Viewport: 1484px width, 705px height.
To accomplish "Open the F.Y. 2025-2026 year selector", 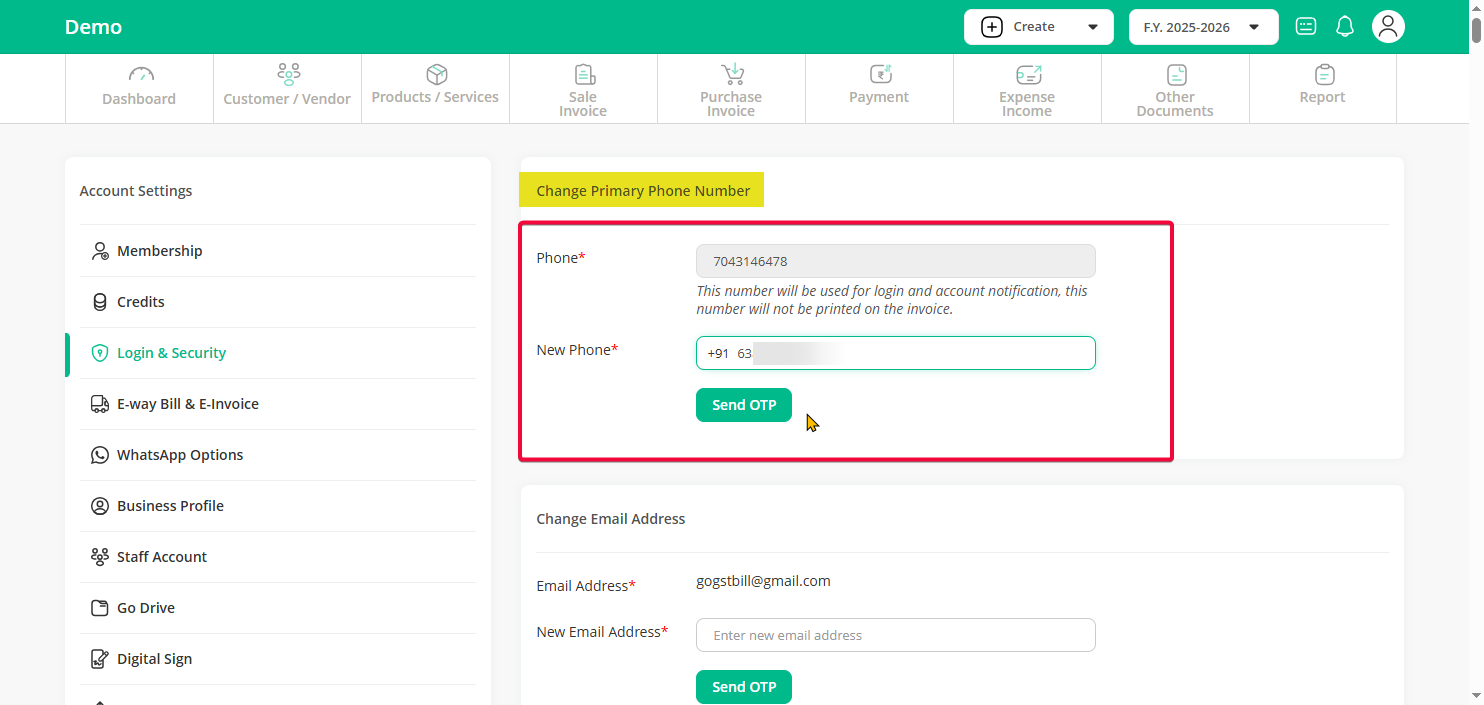I will point(1203,27).
